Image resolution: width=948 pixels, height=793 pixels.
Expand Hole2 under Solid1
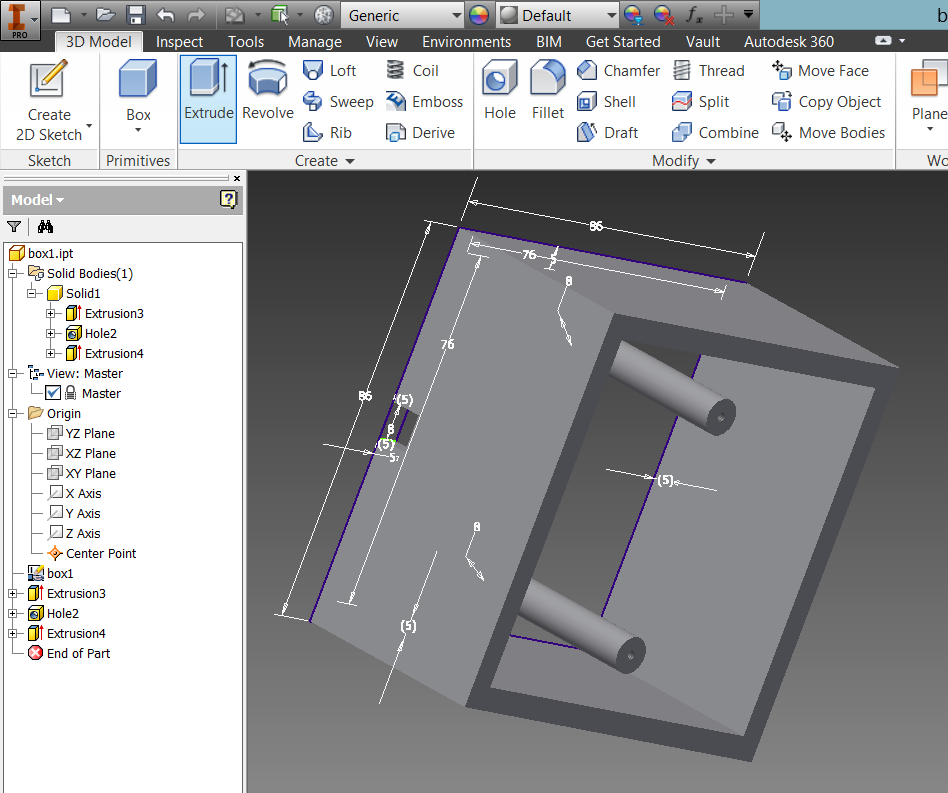51,333
